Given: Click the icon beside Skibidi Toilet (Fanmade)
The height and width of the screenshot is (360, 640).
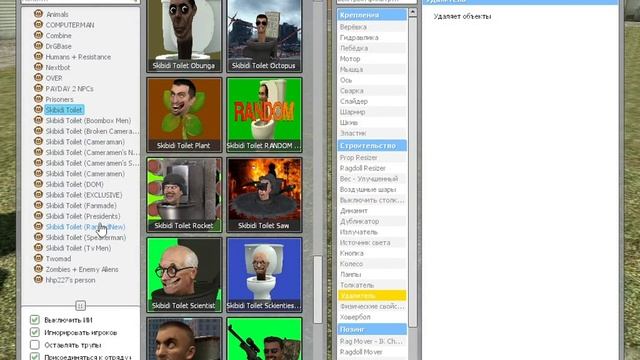Looking at the screenshot, I should (38, 205).
